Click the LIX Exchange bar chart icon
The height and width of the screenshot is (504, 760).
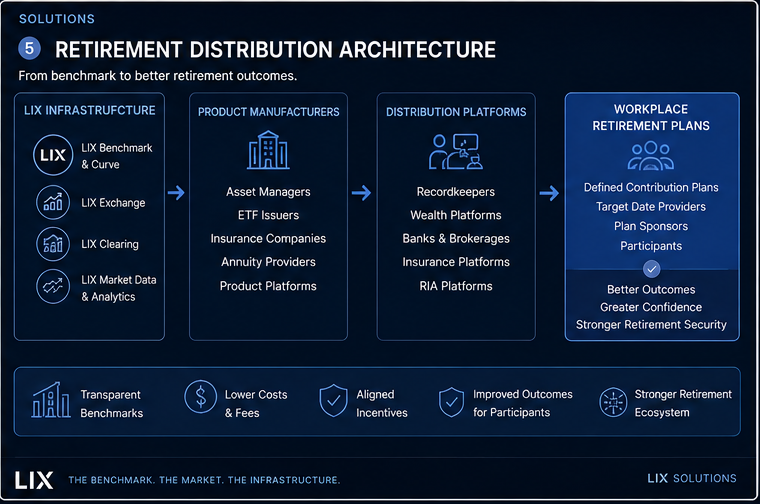pos(53,202)
